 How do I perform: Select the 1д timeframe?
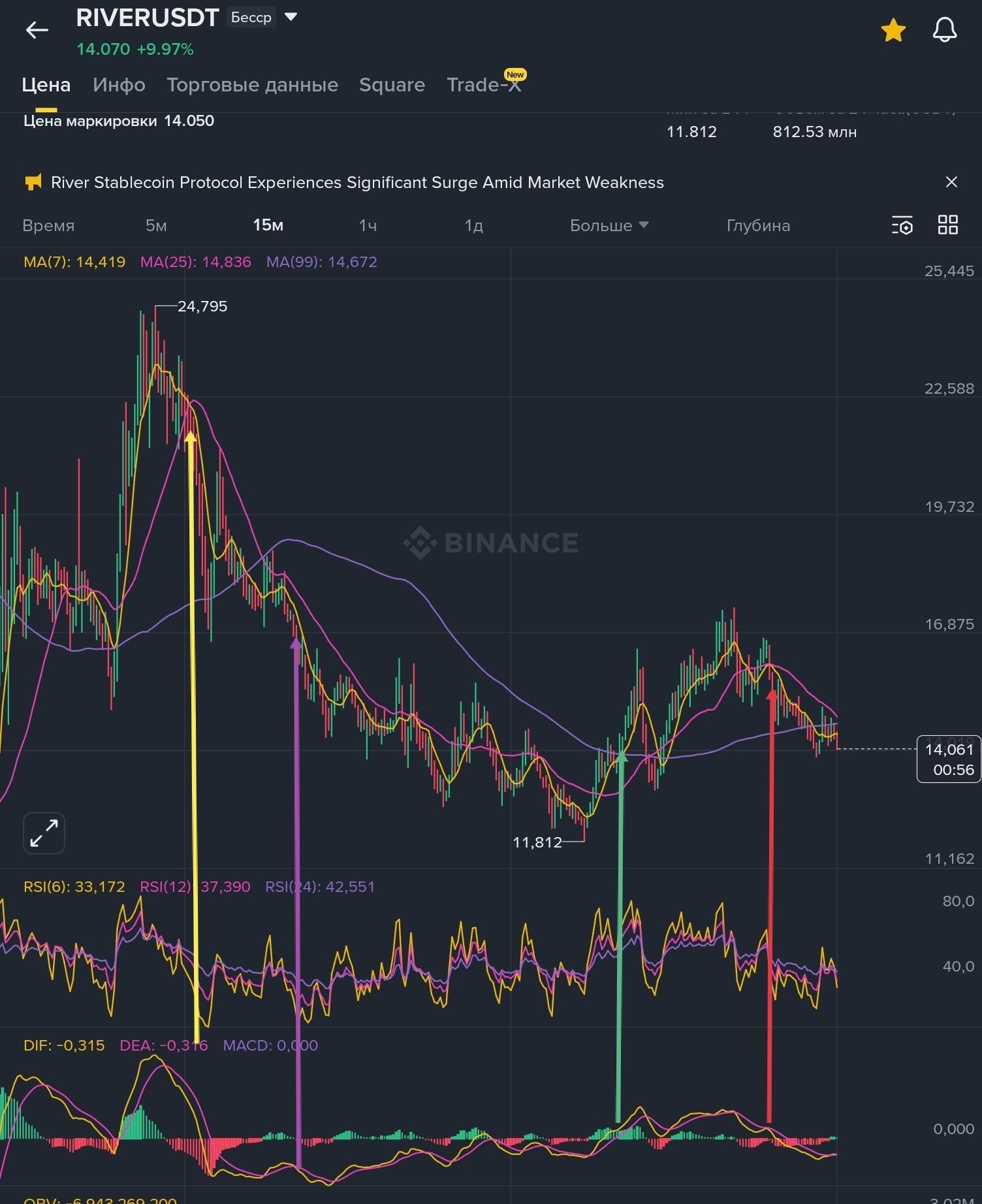(x=473, y=226)
